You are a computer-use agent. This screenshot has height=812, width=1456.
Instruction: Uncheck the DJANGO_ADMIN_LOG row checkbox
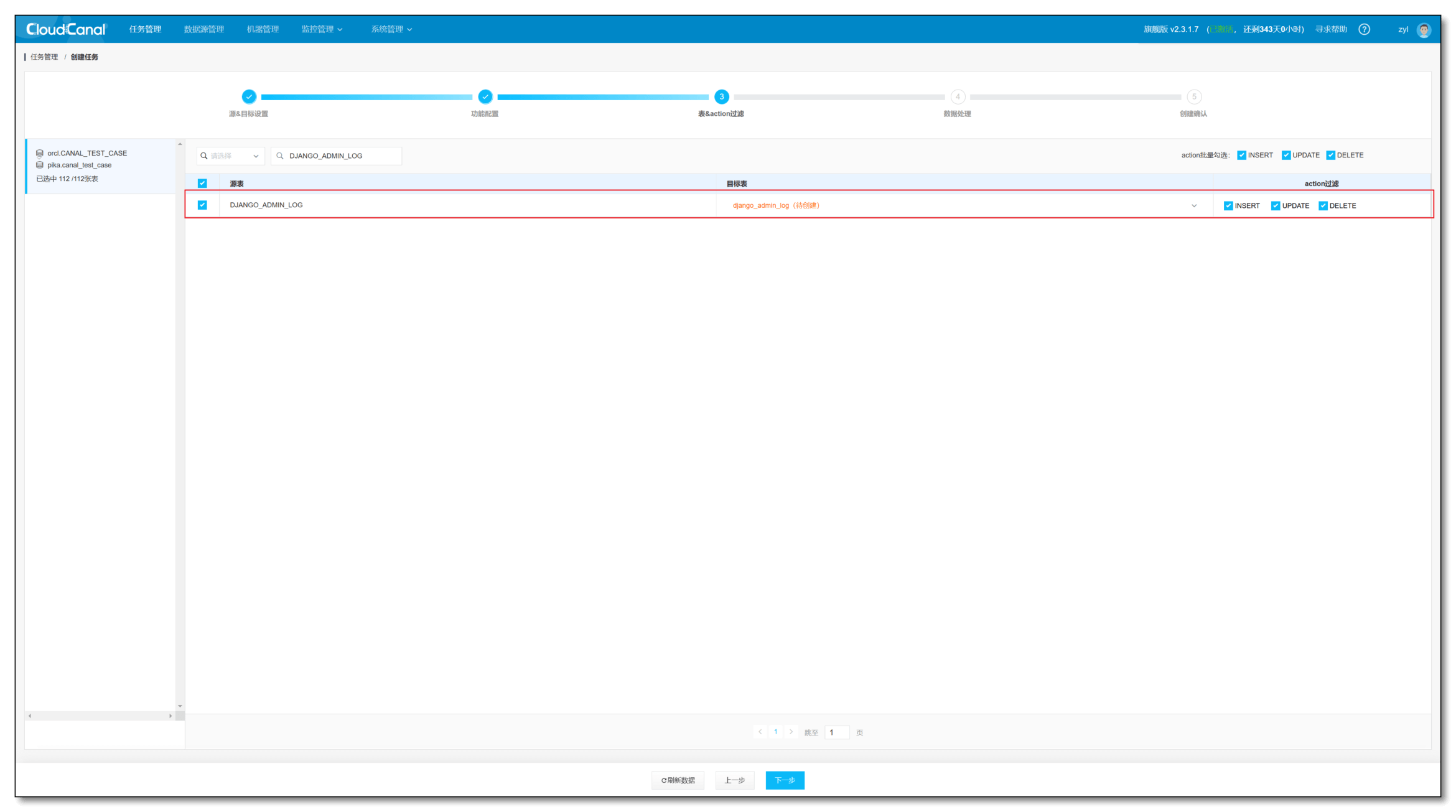tap(202, 205)
